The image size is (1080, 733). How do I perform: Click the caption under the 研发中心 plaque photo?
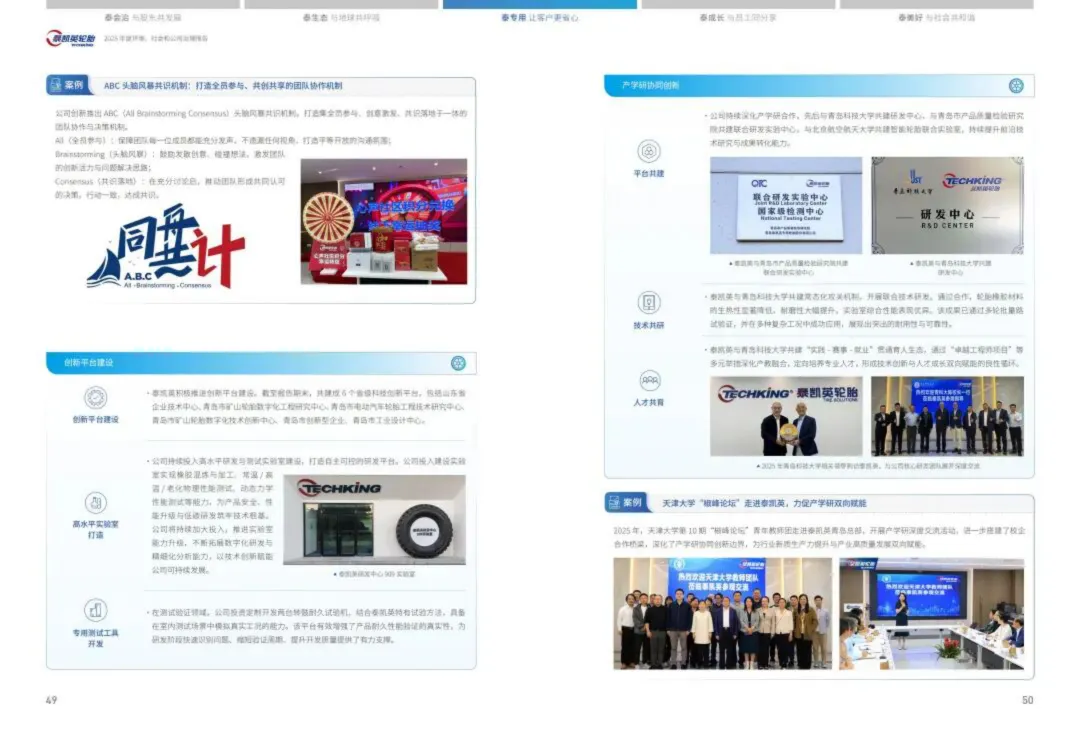[950, 268]
